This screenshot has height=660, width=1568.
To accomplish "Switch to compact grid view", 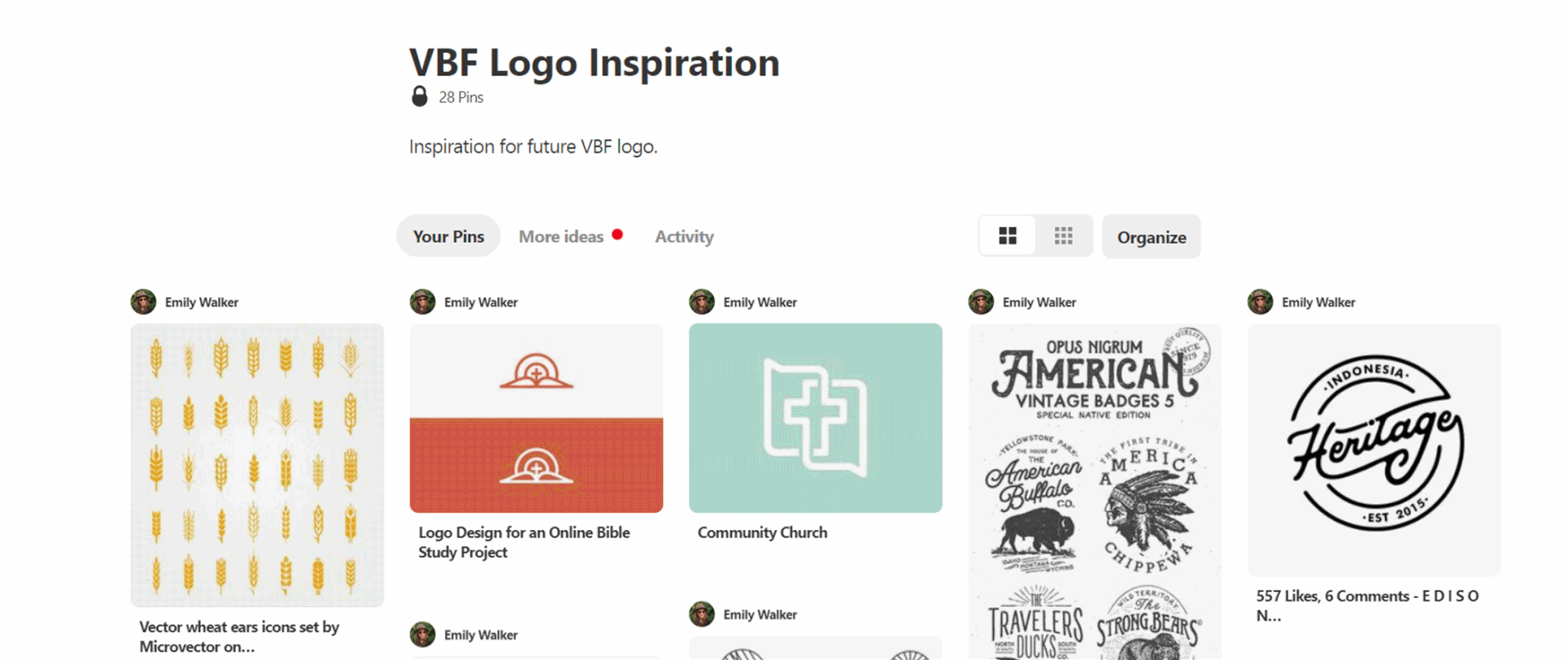I will (x=1063, y=236).
